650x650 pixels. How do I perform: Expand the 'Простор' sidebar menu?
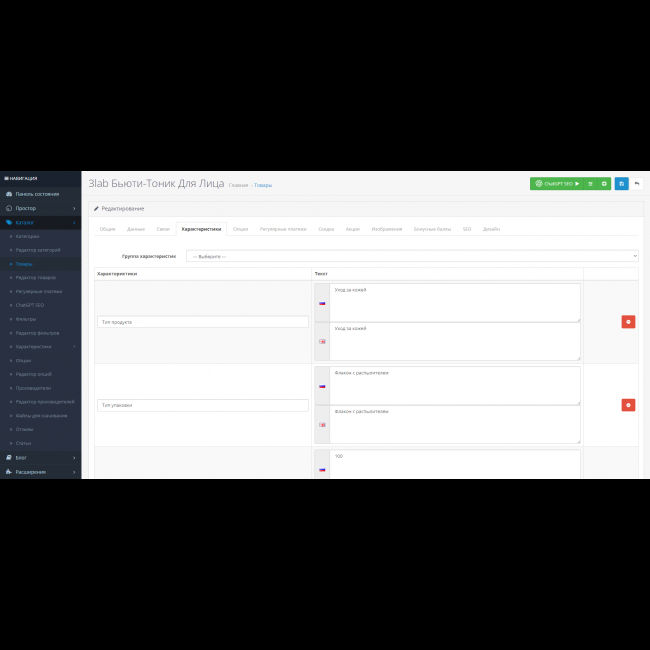coord(40,208)
